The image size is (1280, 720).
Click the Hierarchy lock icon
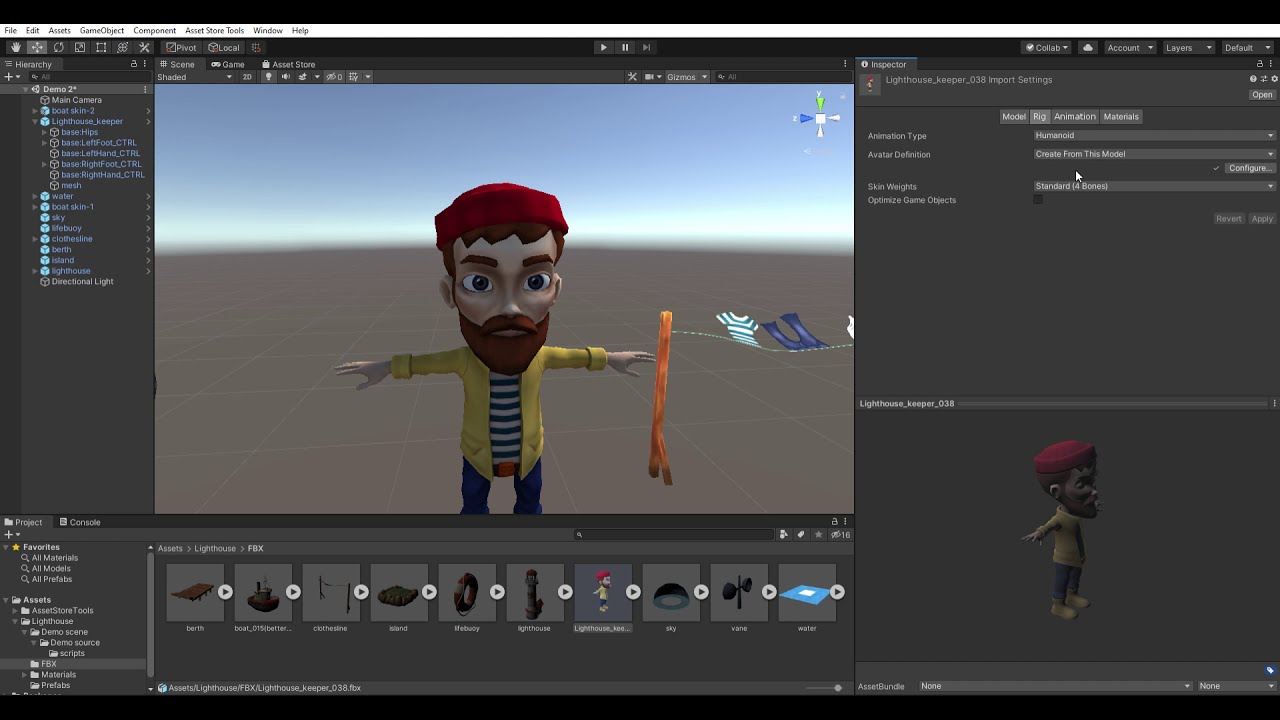tap(134, 64)
